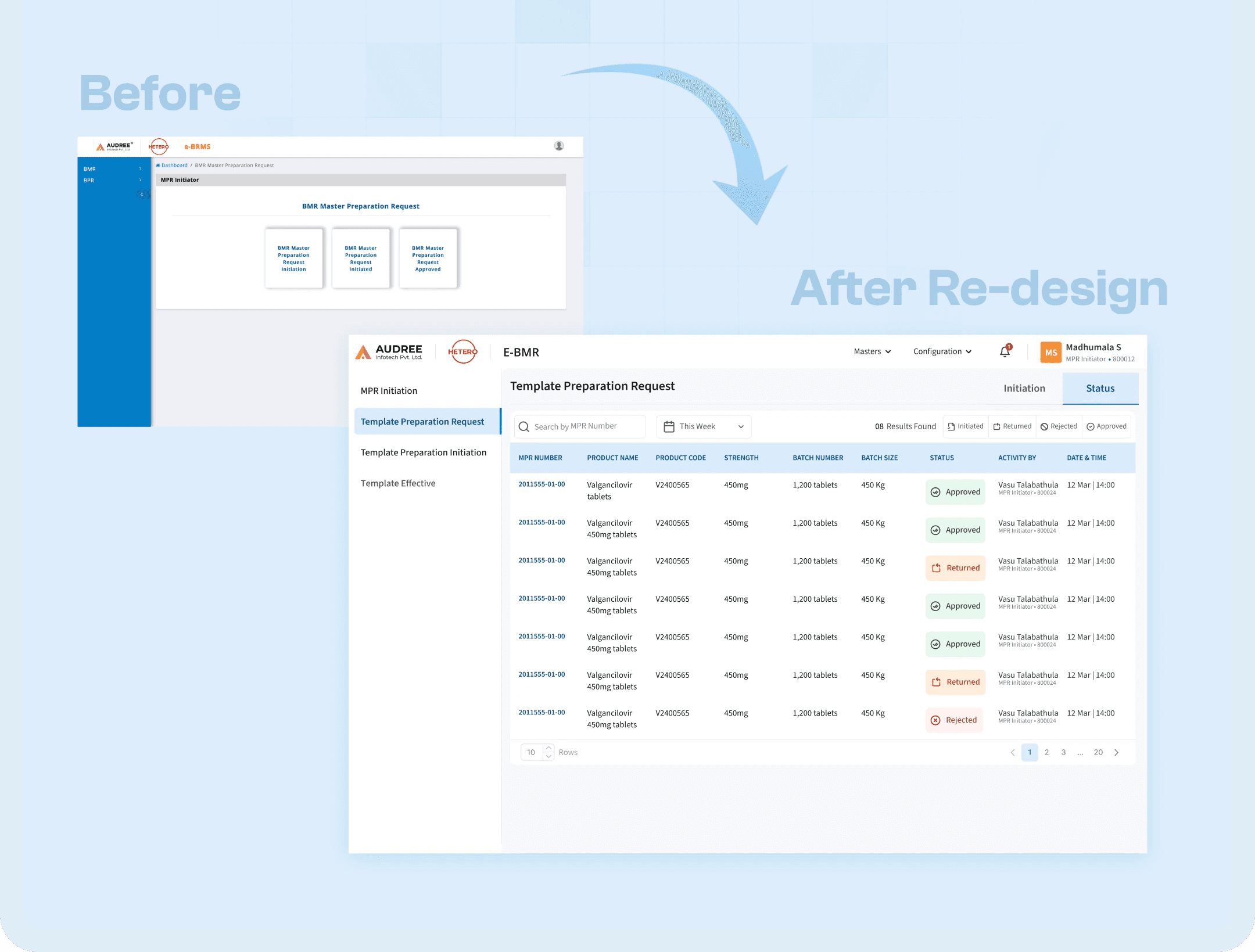This screenshot has width=1255, height=952.
Task: Open MPR number 2011555-01-00 link
Action: (542, 484)
